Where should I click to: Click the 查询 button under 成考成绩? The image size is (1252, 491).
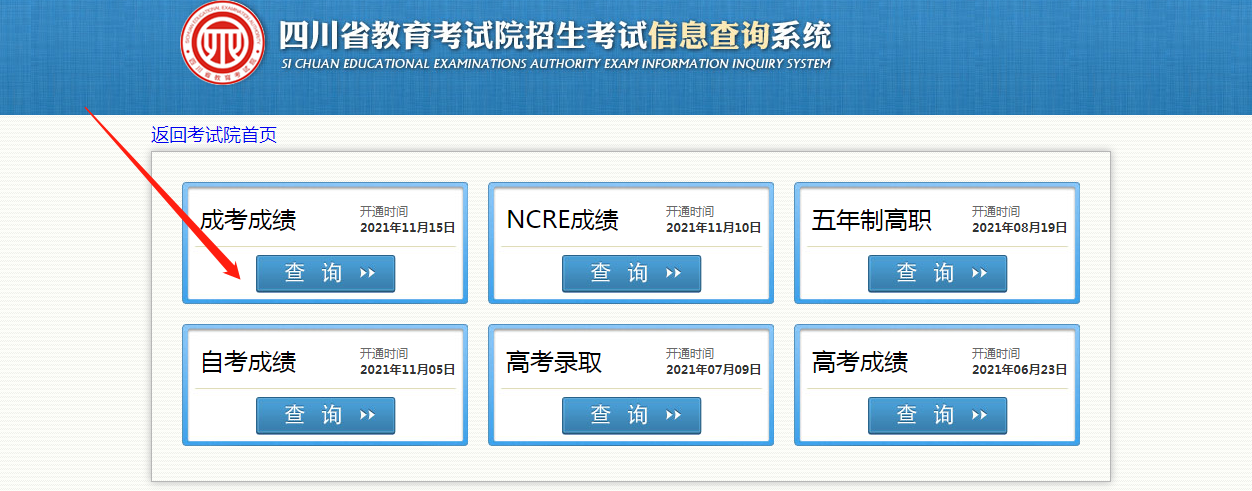click(x=325, y=274)
